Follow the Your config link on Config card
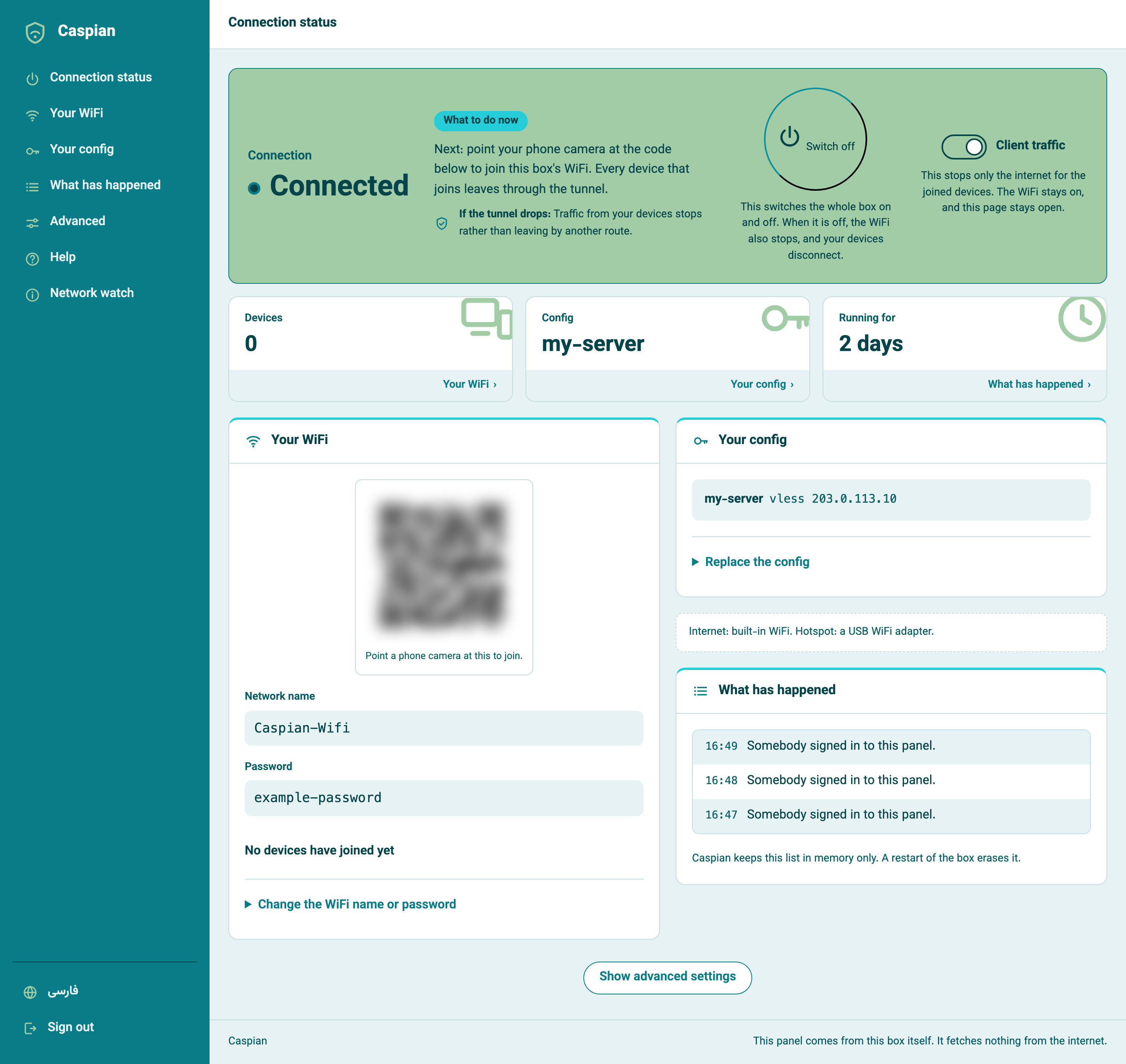 tap(762, 384)
